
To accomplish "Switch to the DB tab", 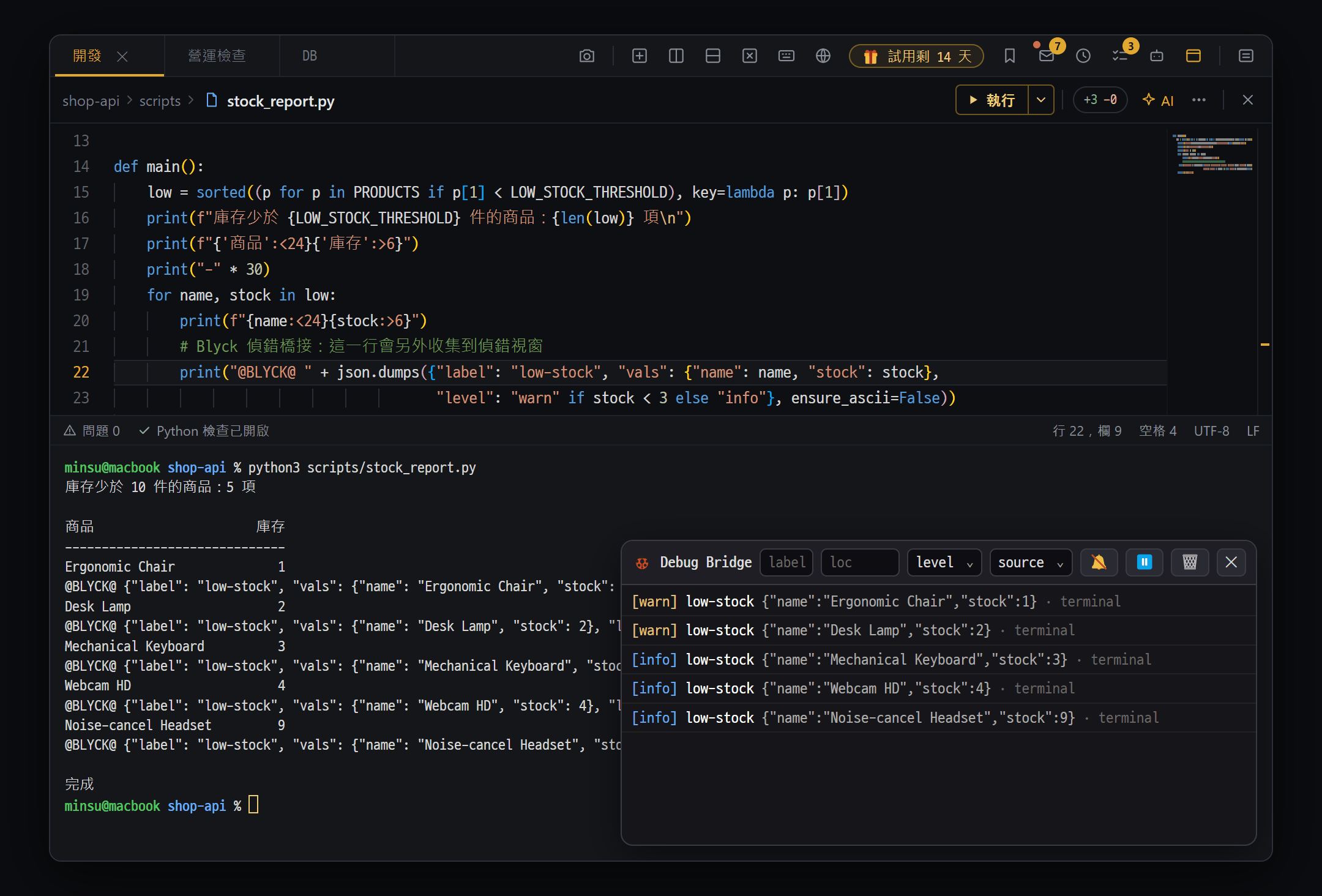I will [310, 56].
